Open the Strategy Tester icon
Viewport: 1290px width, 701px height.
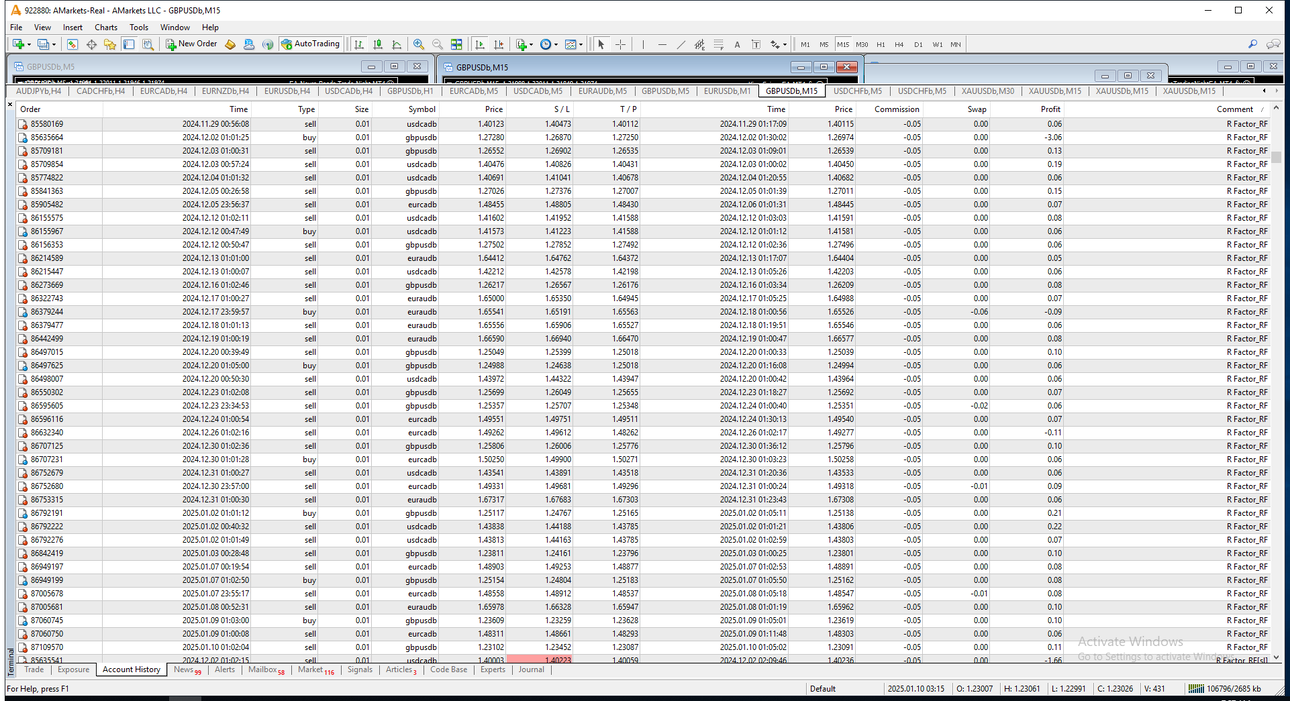(148, 44)
